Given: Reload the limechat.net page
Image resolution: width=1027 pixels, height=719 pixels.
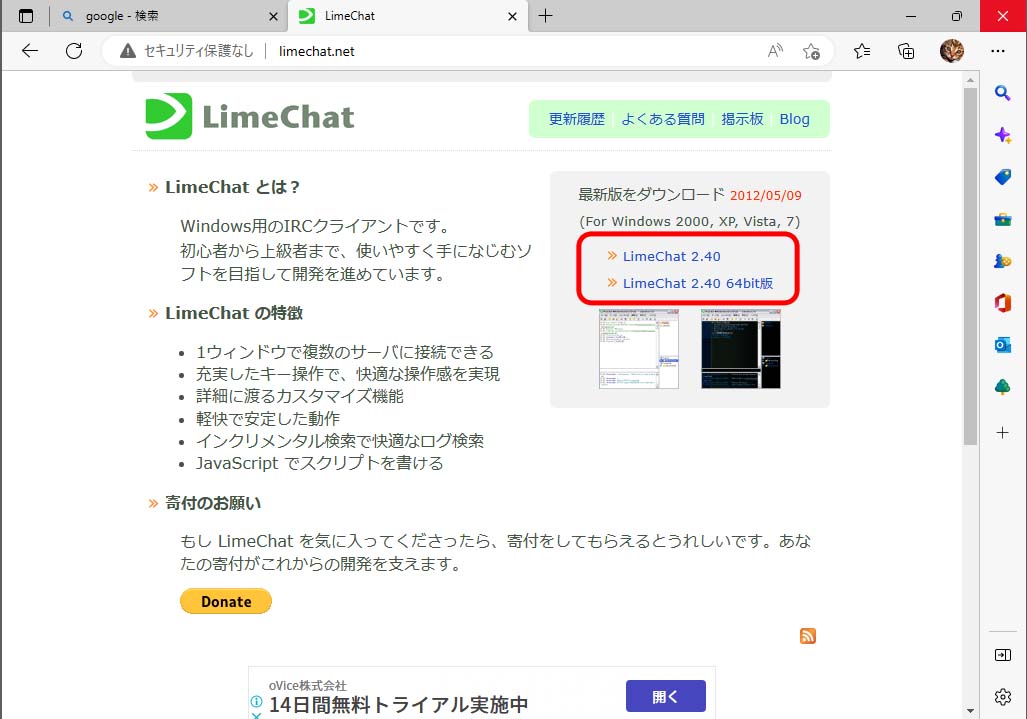Looking at the screenshot, I should click(x=74, y=51).
